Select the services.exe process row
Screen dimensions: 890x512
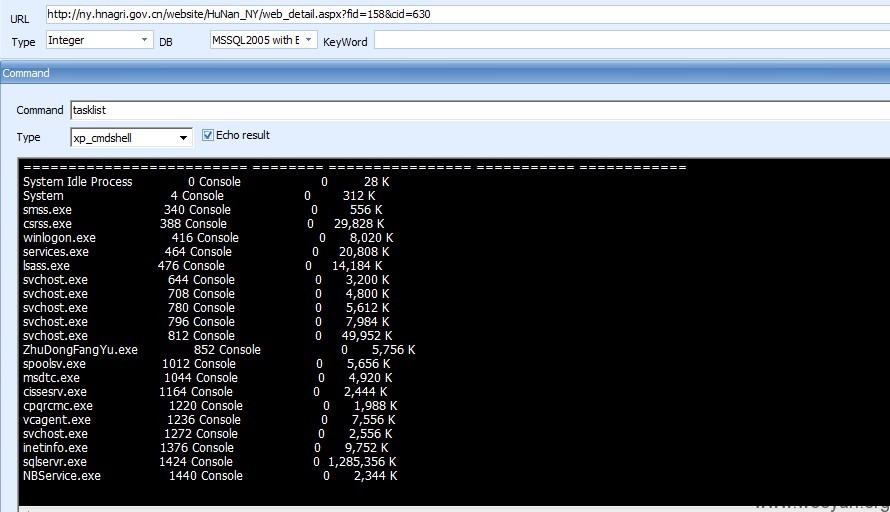coord(206,251)
